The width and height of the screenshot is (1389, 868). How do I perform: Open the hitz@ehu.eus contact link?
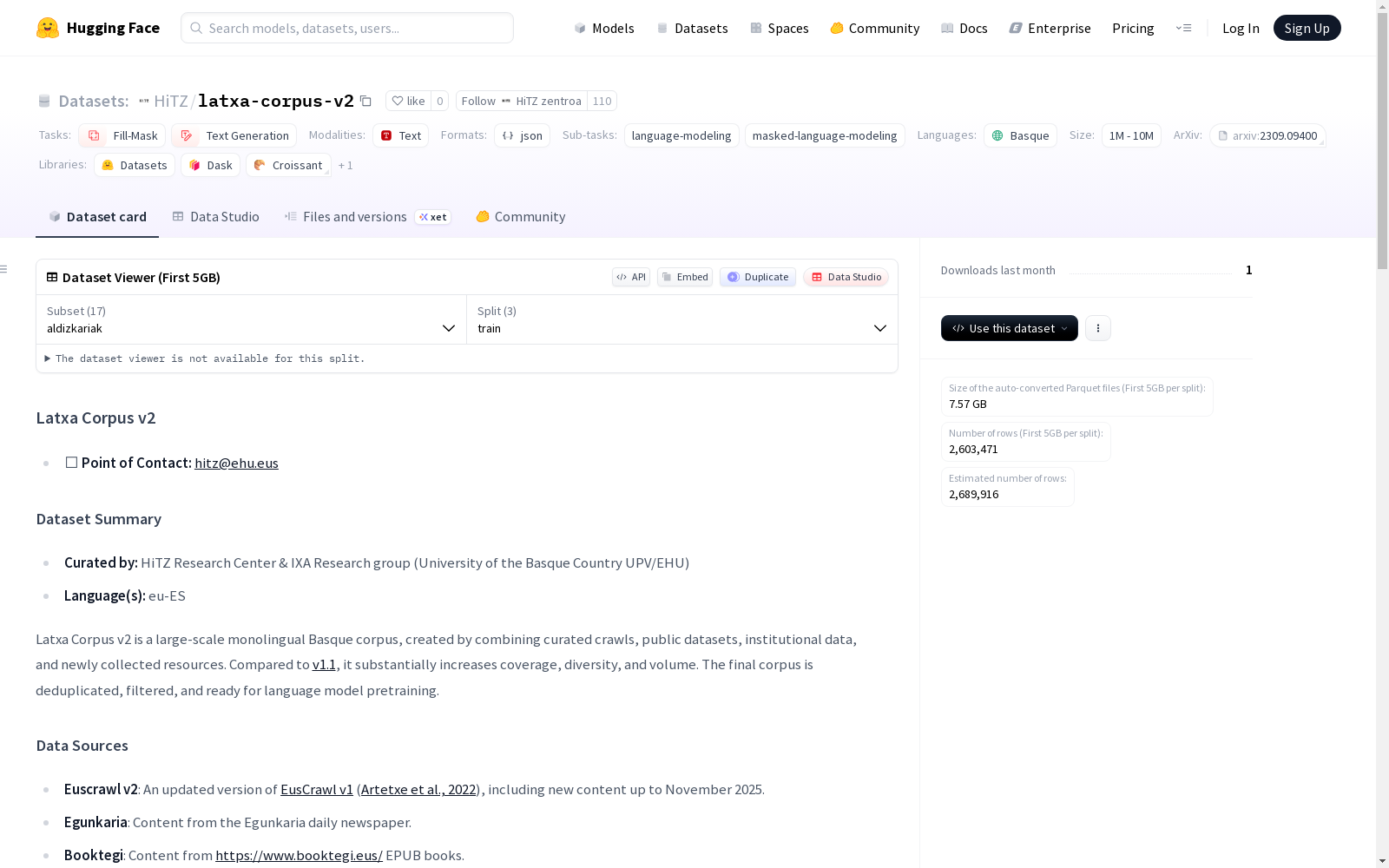pyautogui.click(x=236, y=463)
